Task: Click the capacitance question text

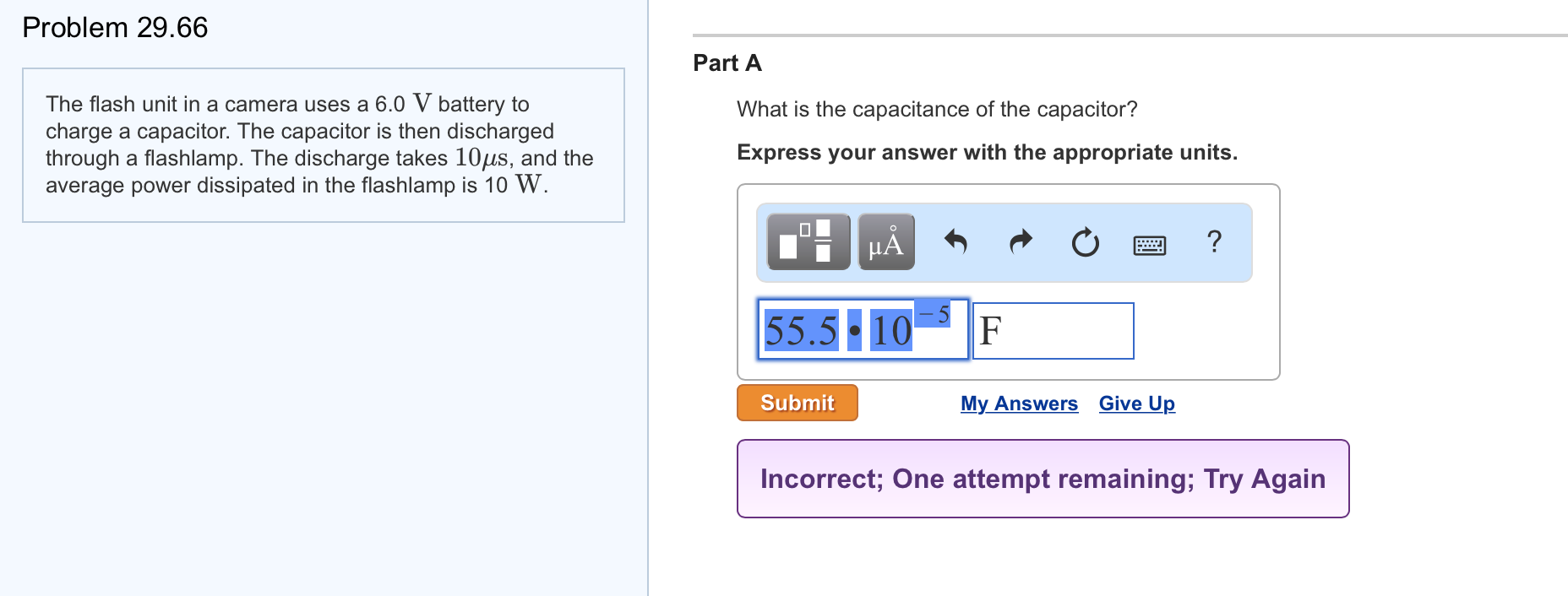Action: coord(937,110)
